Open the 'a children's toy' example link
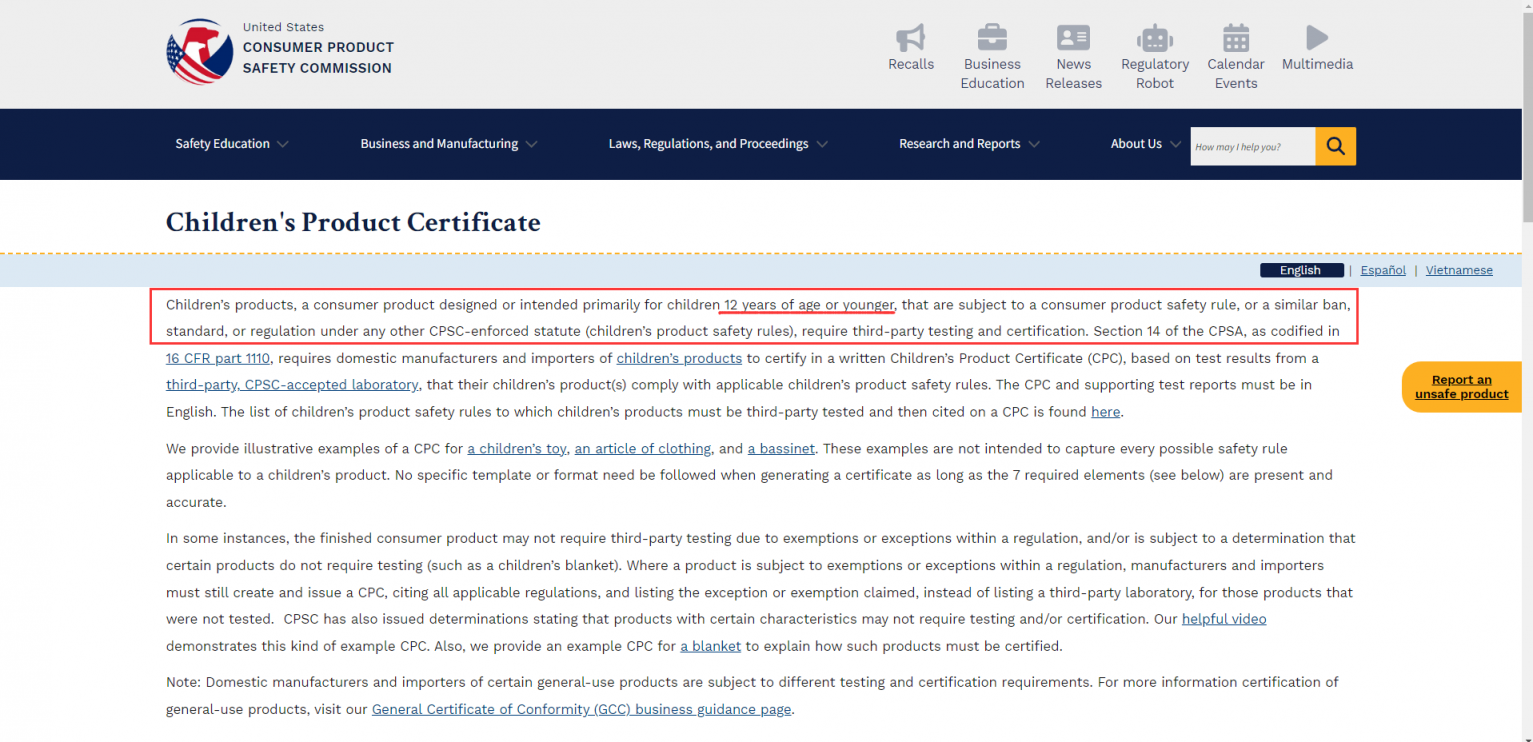Image resolution: width=1533 pixels, height=742 pixels. click(x=517, y=448)
